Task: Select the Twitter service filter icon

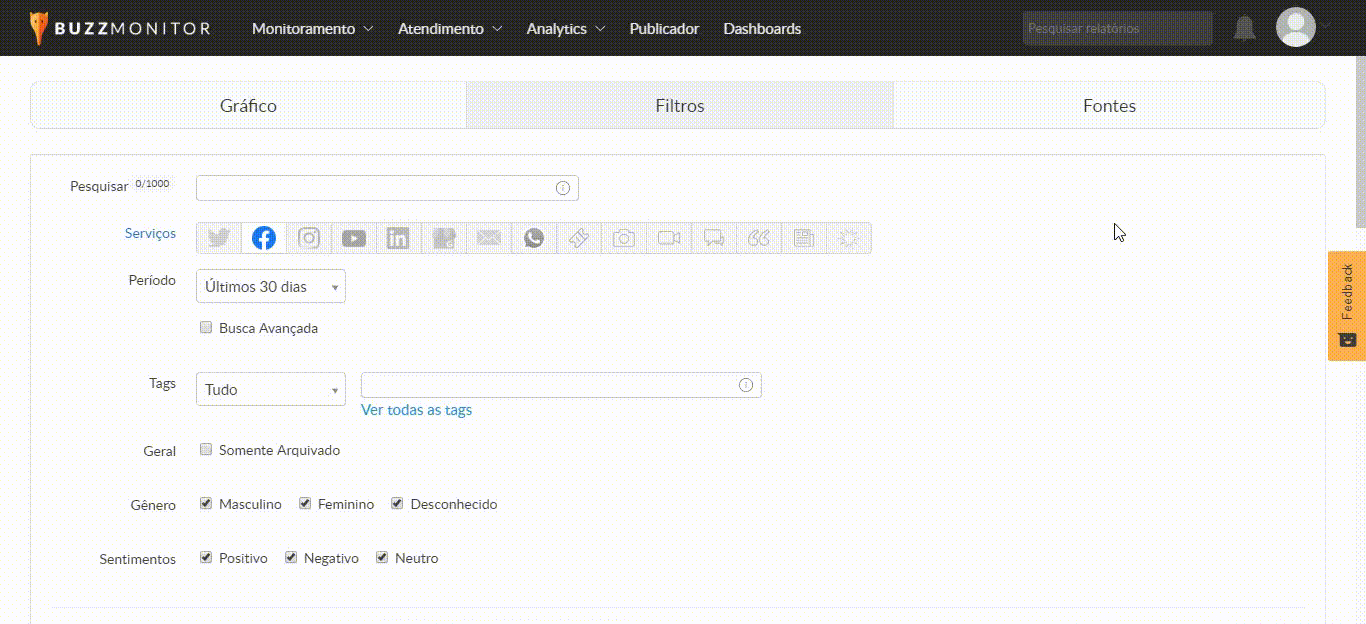Action: point(219,238)
